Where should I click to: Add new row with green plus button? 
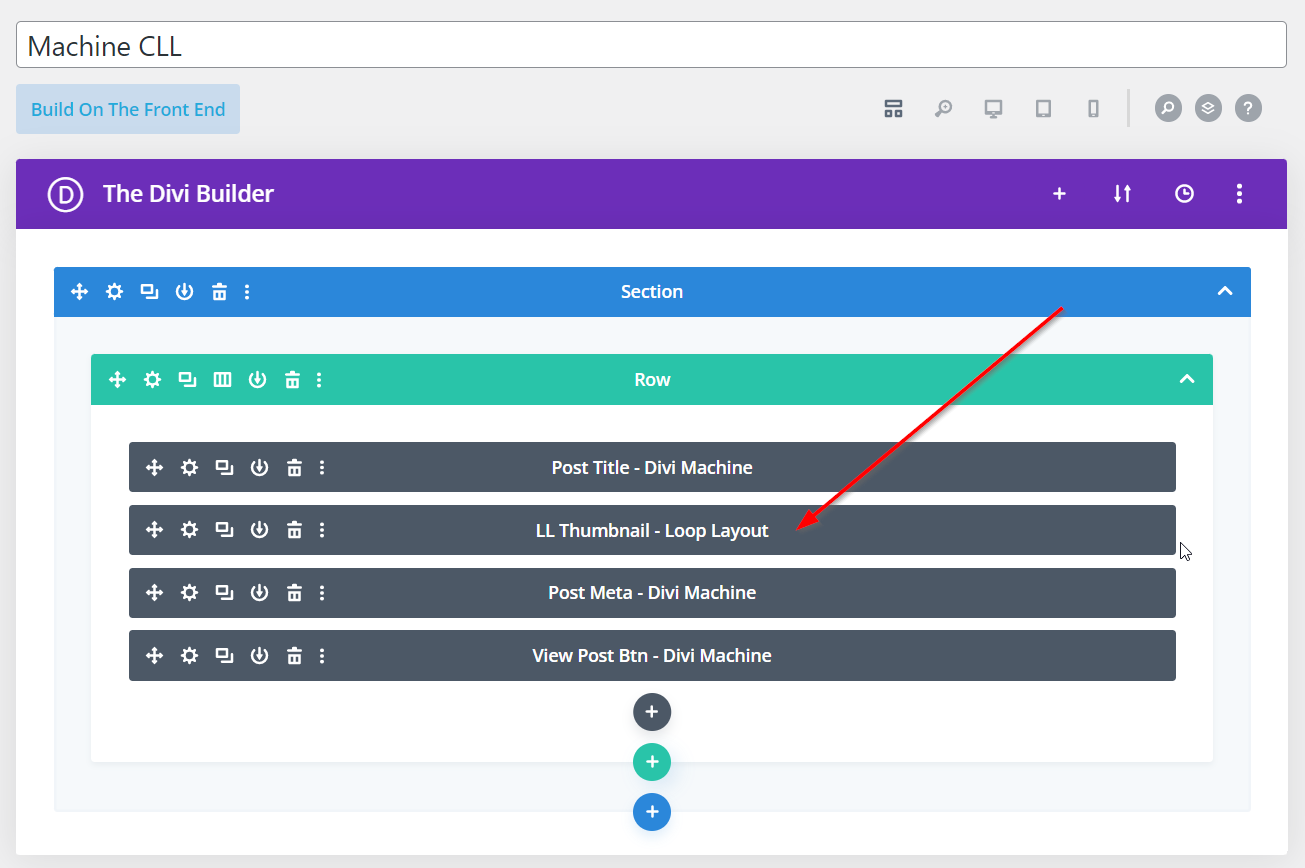[x=652, y=762]
